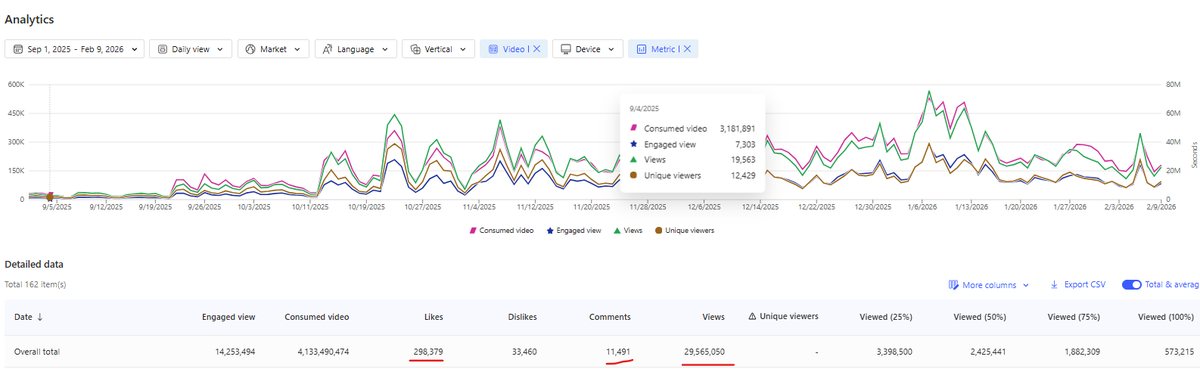Open the date range picker Sep 1, 2025 - Feb 9, 2026
Screen dimensions: 1200x369
[75, 48]
